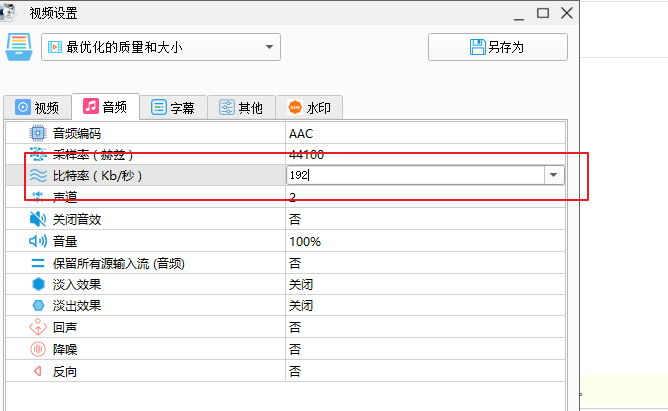Click the noise reduction icon for 降噪
The height and width of the screenshot is (411, 668).
[38, 349]
